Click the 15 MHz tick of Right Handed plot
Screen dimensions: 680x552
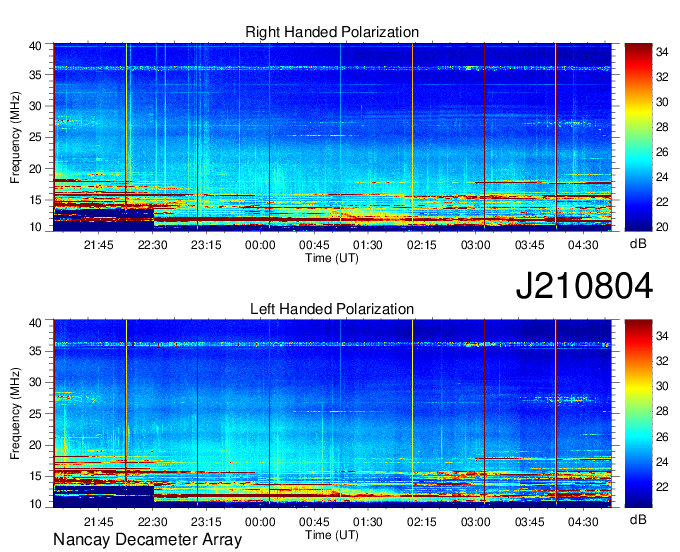pos(35,200)
